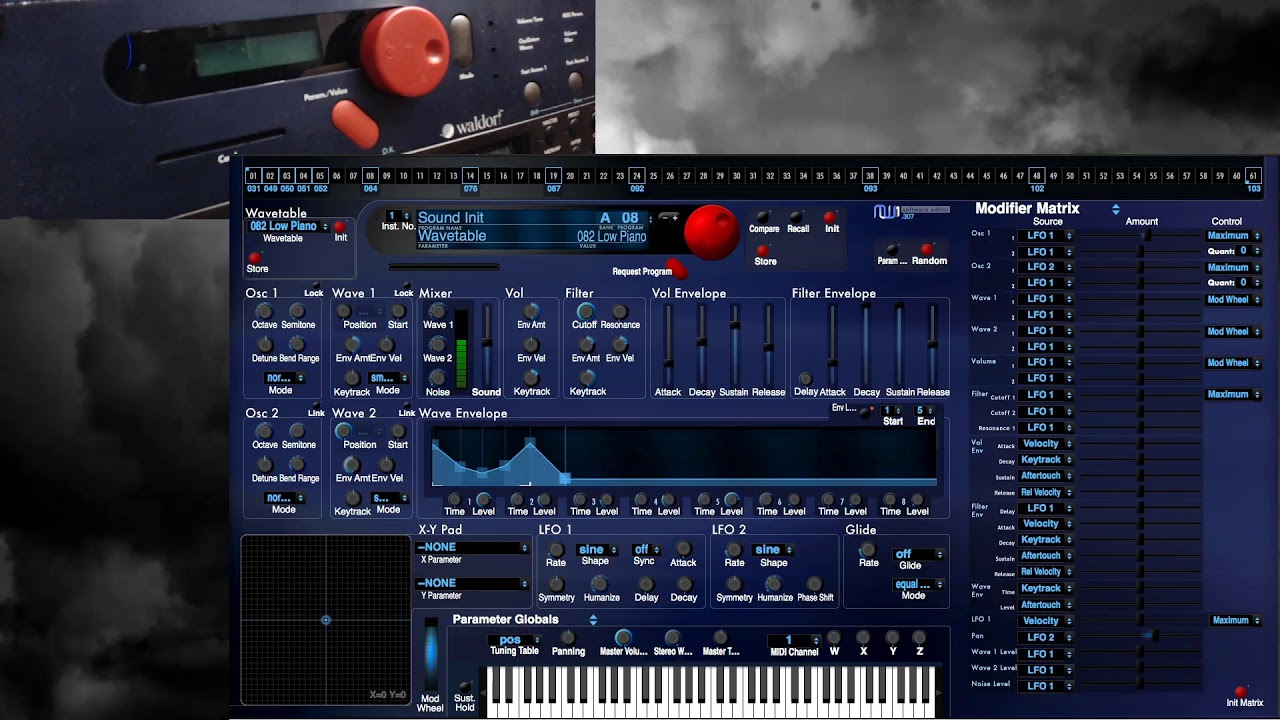
Task: Select program slot 08 in top strip
Action: pyautogui.click(x=370, y=176)
